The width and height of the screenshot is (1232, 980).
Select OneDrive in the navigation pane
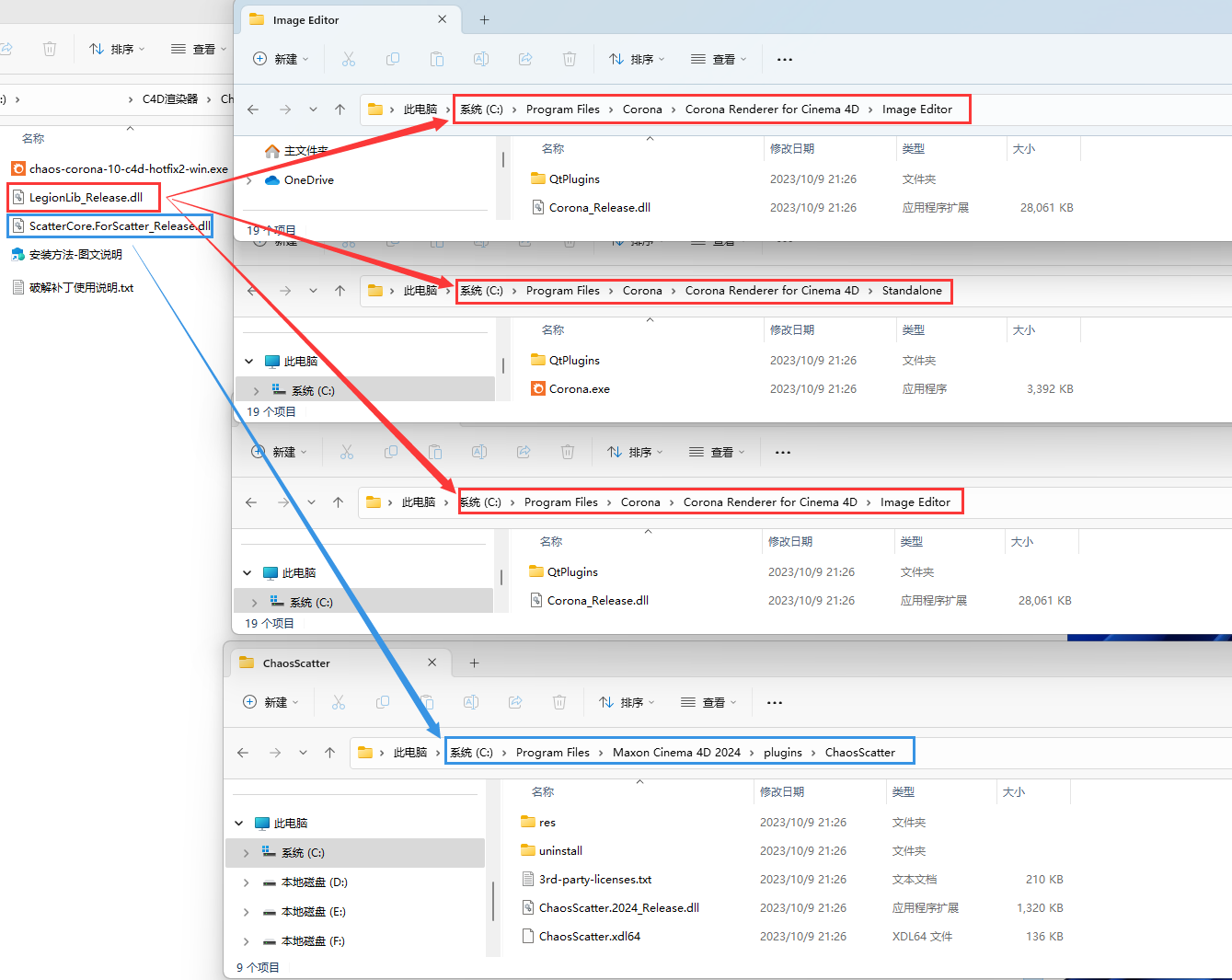tap(308, 180)
